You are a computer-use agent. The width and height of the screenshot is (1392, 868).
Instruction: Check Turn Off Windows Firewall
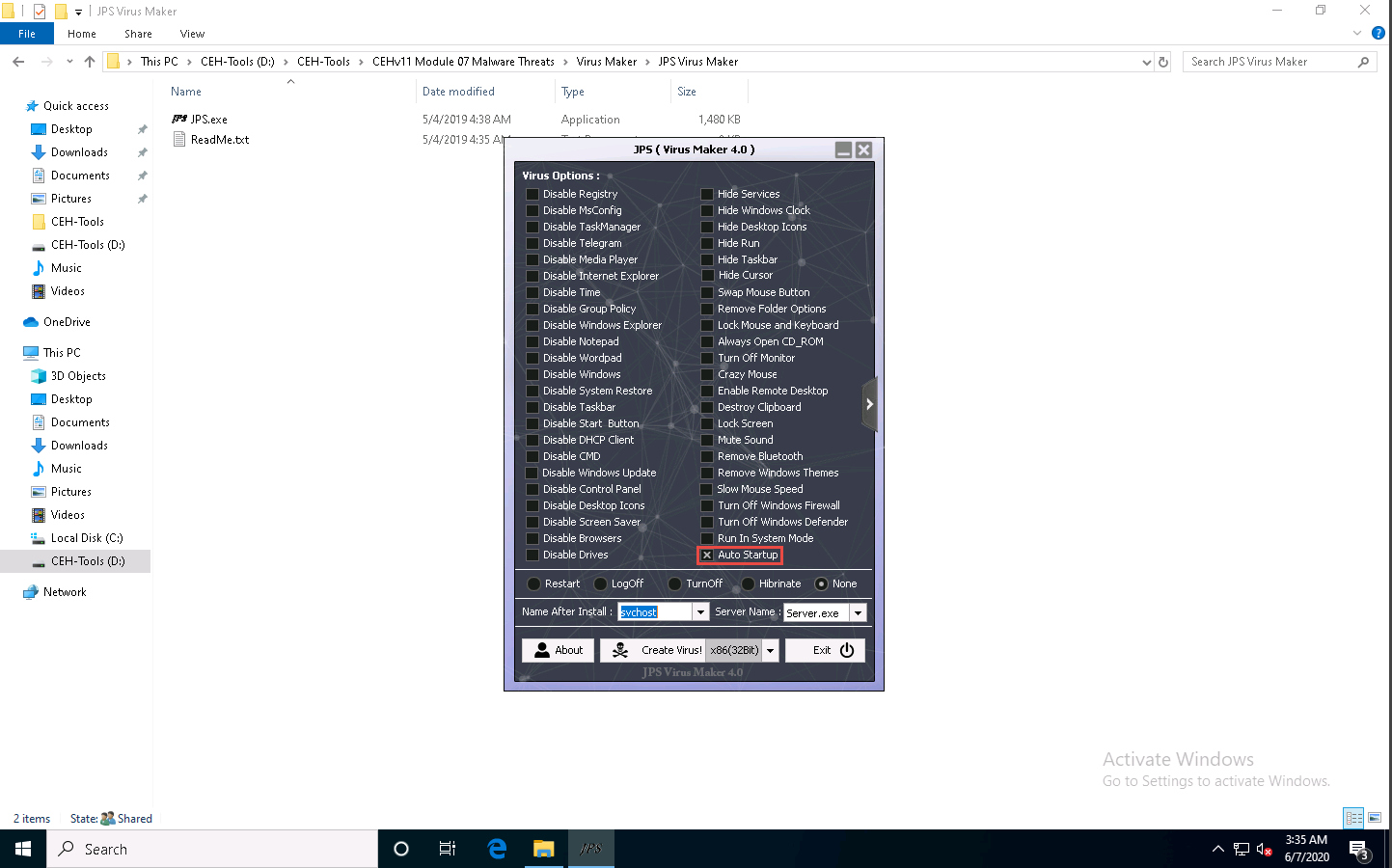click(707, 505)
